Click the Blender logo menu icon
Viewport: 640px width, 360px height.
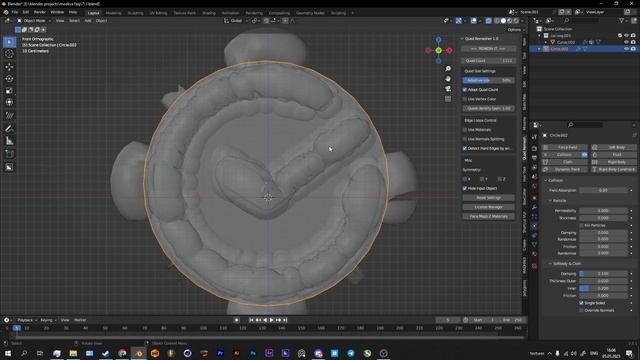[x=6, y=12]
